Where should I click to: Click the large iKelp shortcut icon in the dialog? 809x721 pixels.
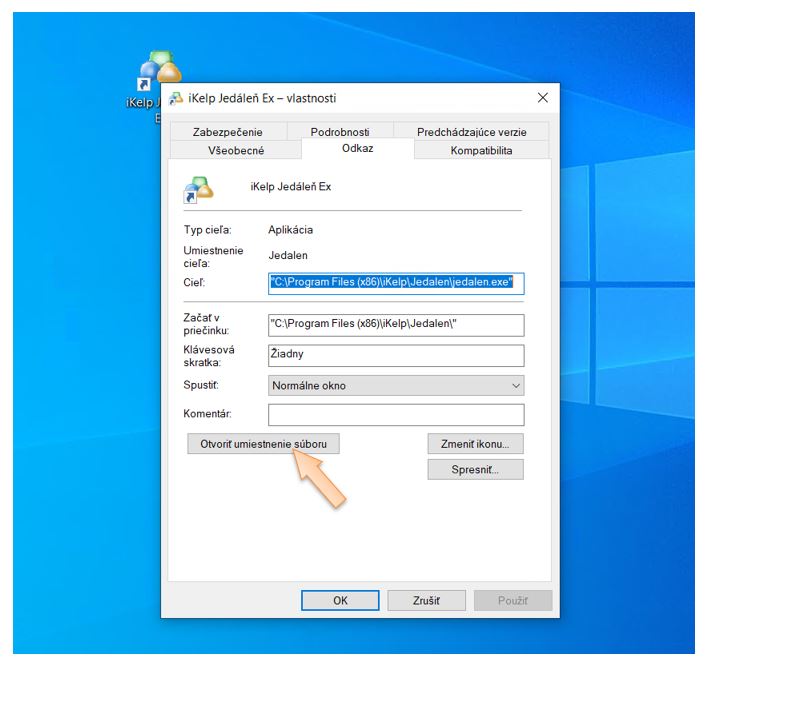point(198,188)
